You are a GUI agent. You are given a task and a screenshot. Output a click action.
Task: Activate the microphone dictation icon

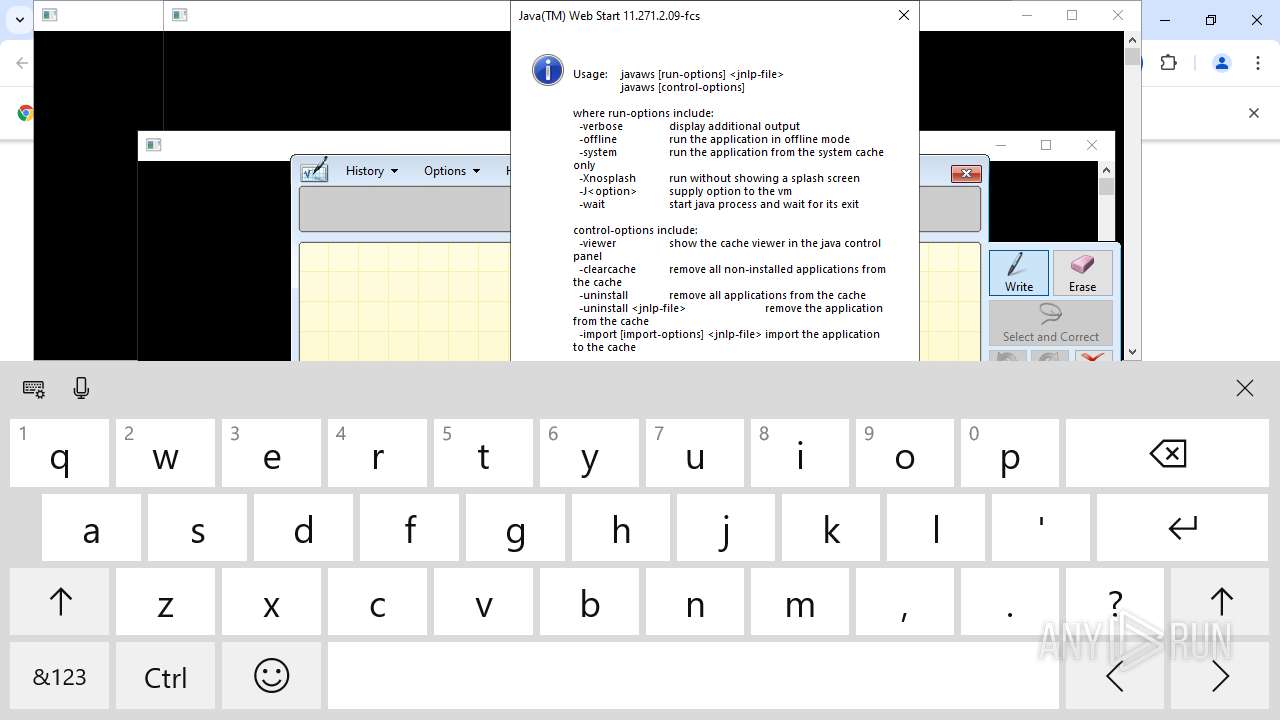pyautogui.click(x=82, y=388)
